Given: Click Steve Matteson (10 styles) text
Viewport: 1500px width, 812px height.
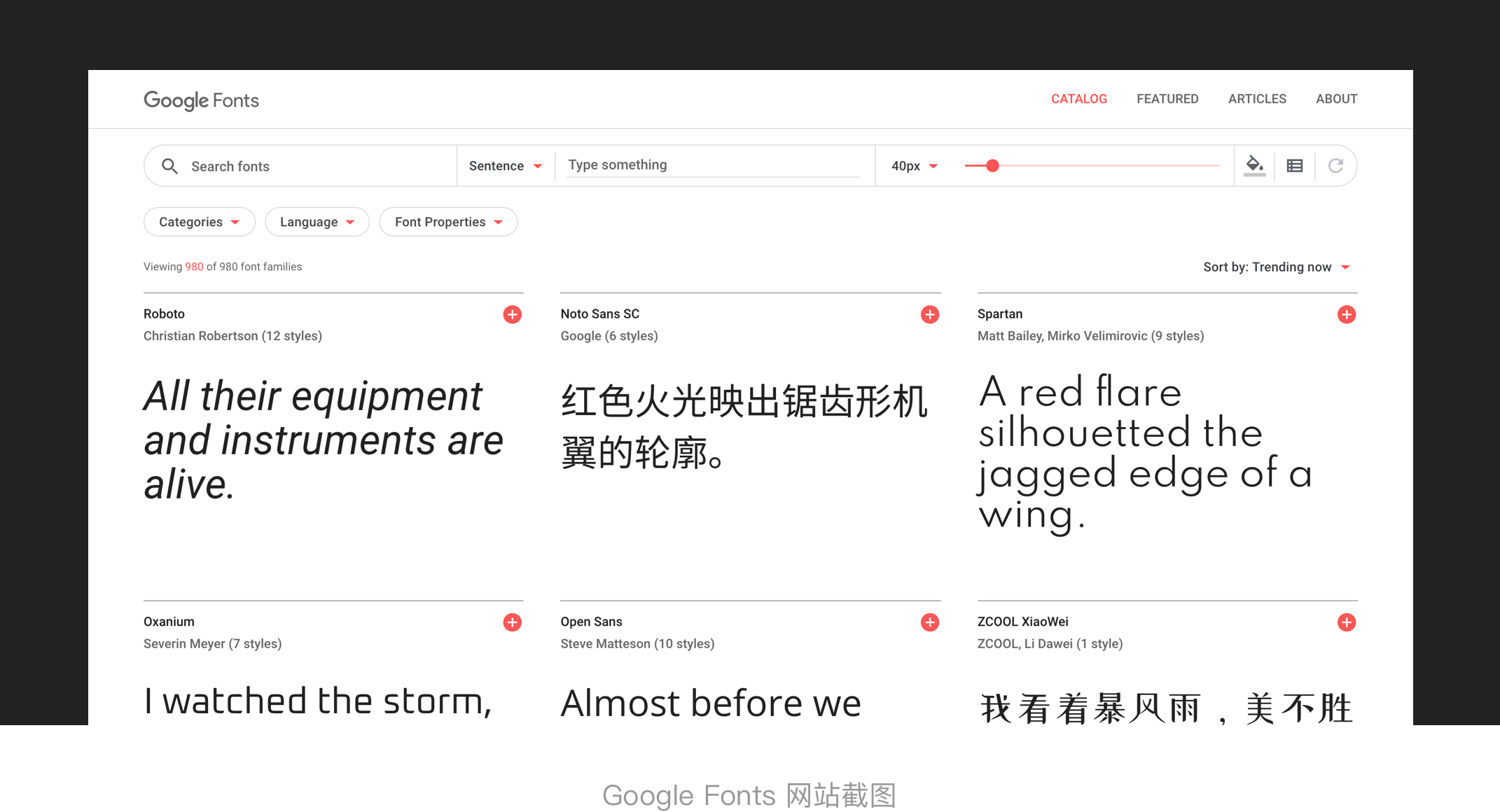Looking at the screenshot, I should point(637,644).
